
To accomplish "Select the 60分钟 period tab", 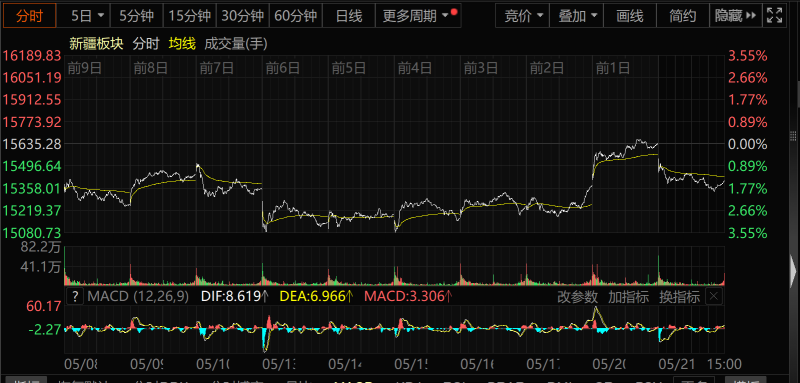I will (x=295, y=16).
